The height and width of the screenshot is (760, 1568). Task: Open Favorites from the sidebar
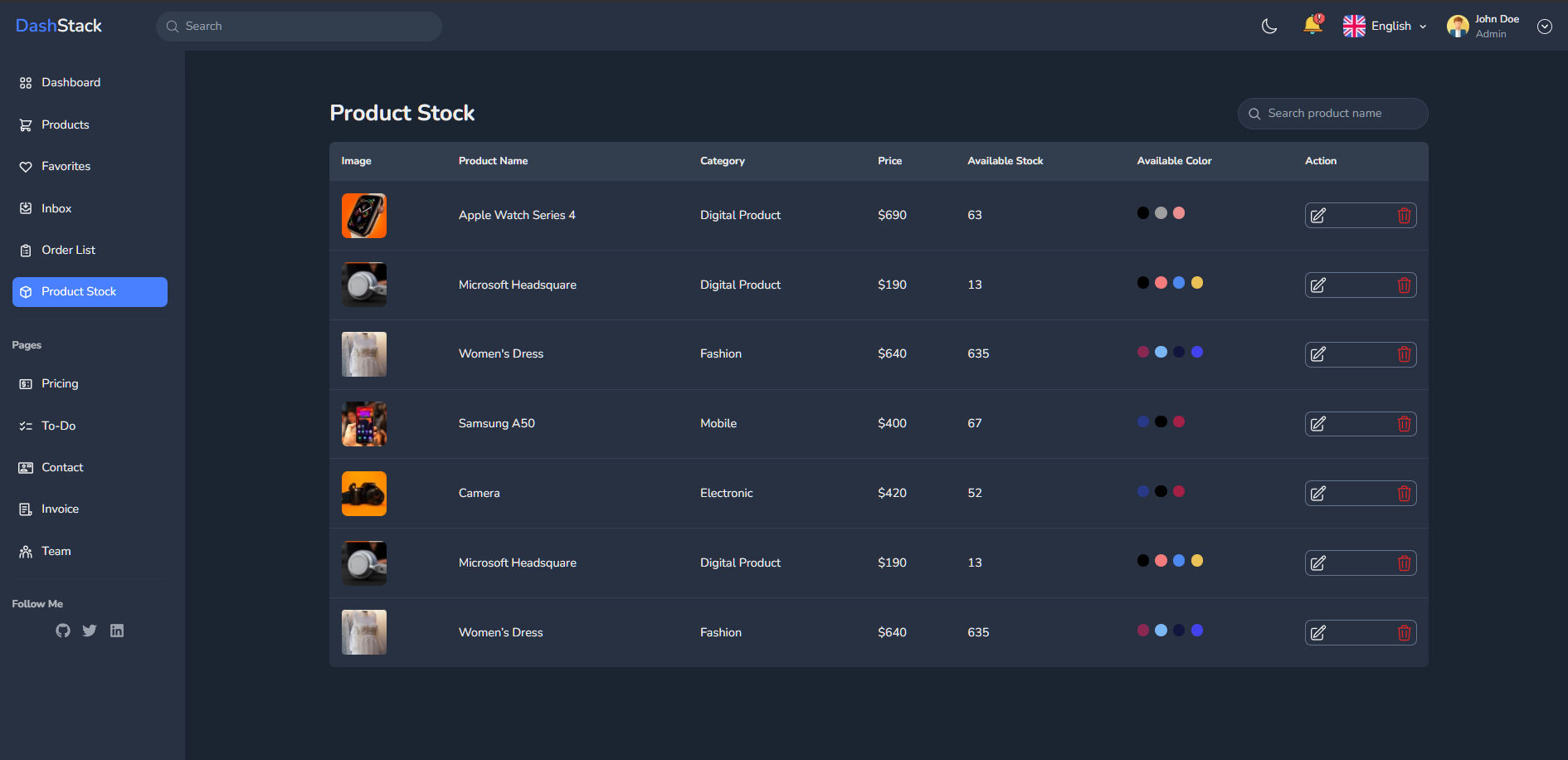(x=66, y=166)
